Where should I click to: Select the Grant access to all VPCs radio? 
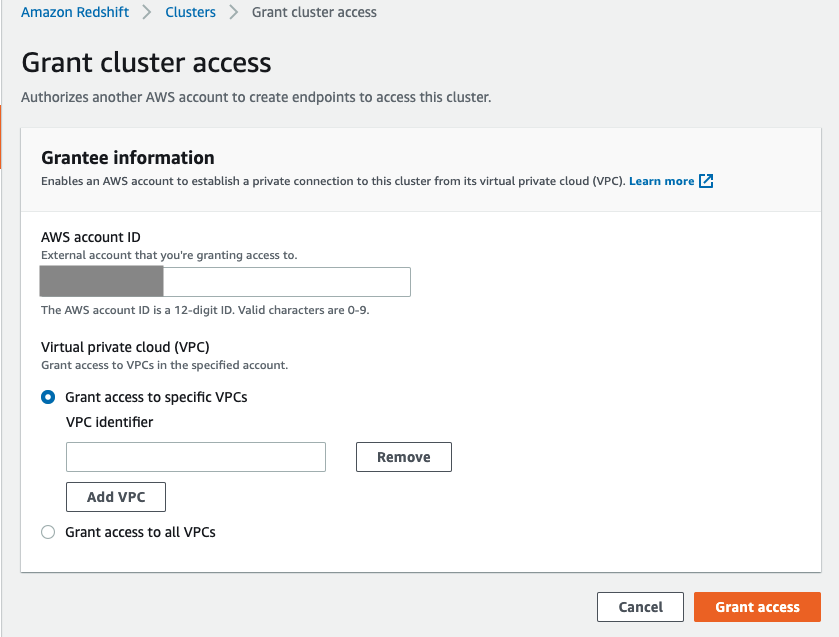point(48,532)
